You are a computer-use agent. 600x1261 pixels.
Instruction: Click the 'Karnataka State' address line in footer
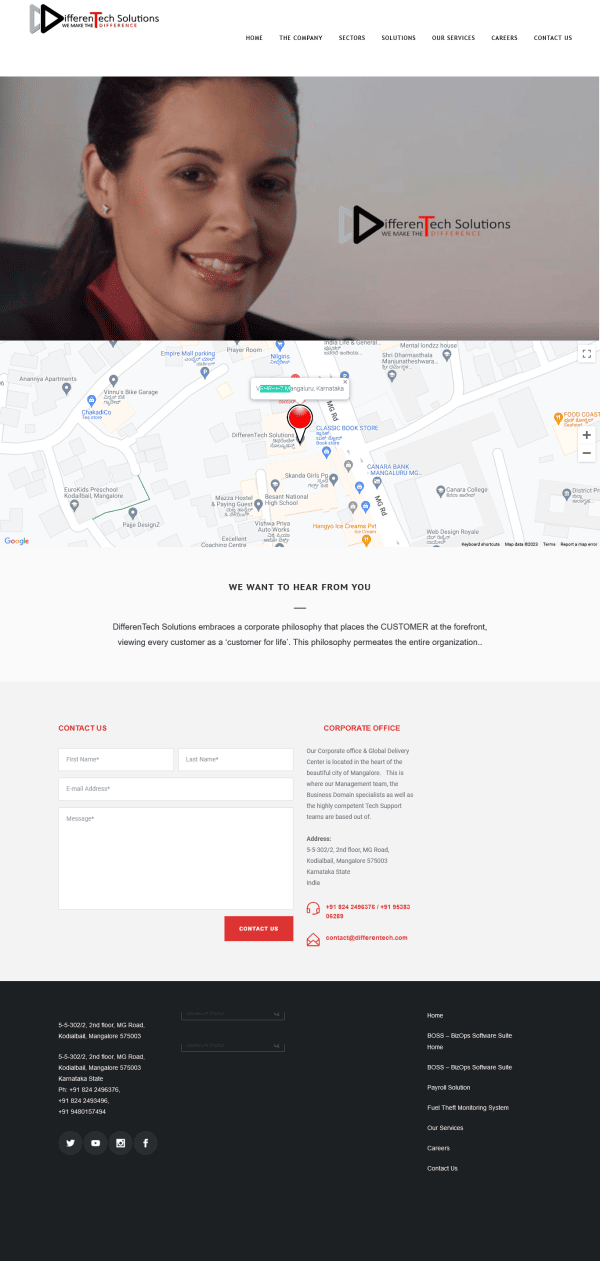click(x=81, y=1079)
